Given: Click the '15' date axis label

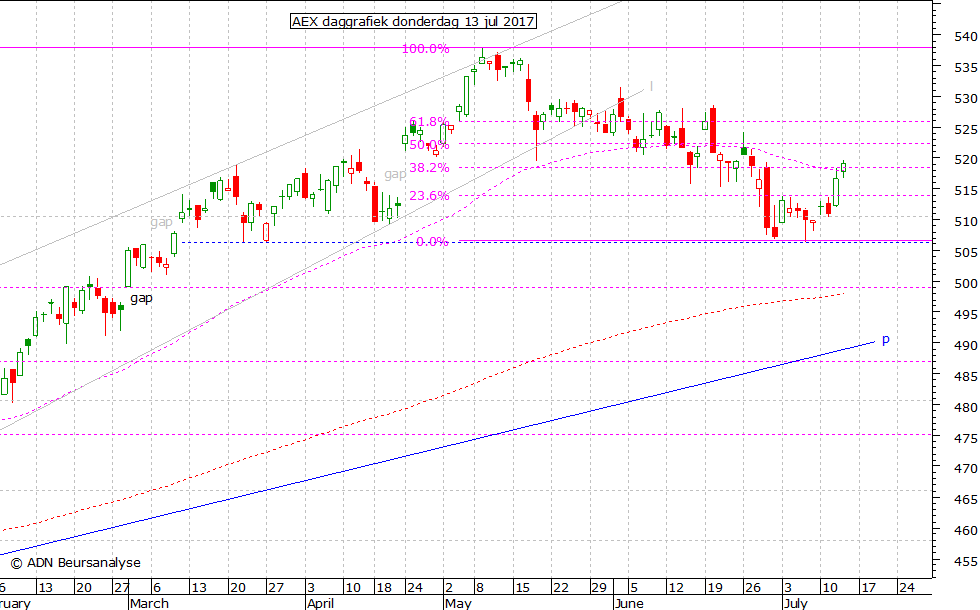Looking at the screenshot, I should [x=522, y=588].
